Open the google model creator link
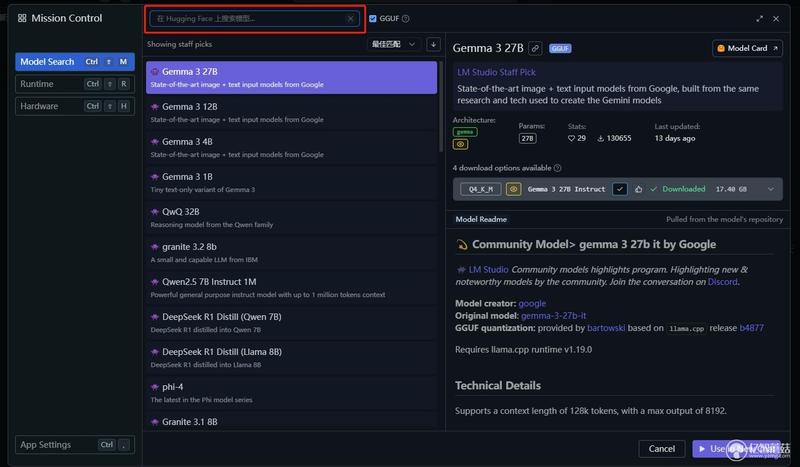This screenshot has height=467, width=800. click(532, 304)
